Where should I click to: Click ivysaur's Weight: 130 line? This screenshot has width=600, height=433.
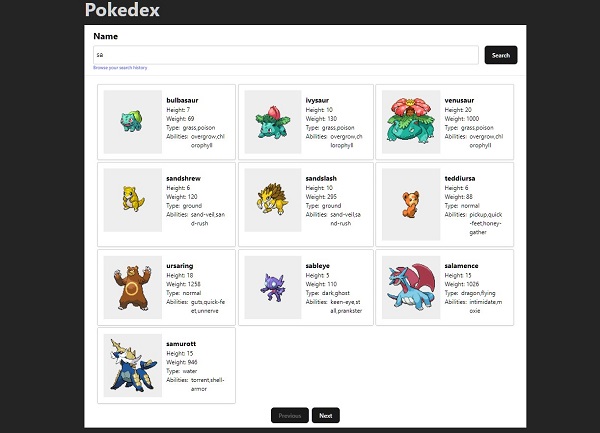click(321, 119)
